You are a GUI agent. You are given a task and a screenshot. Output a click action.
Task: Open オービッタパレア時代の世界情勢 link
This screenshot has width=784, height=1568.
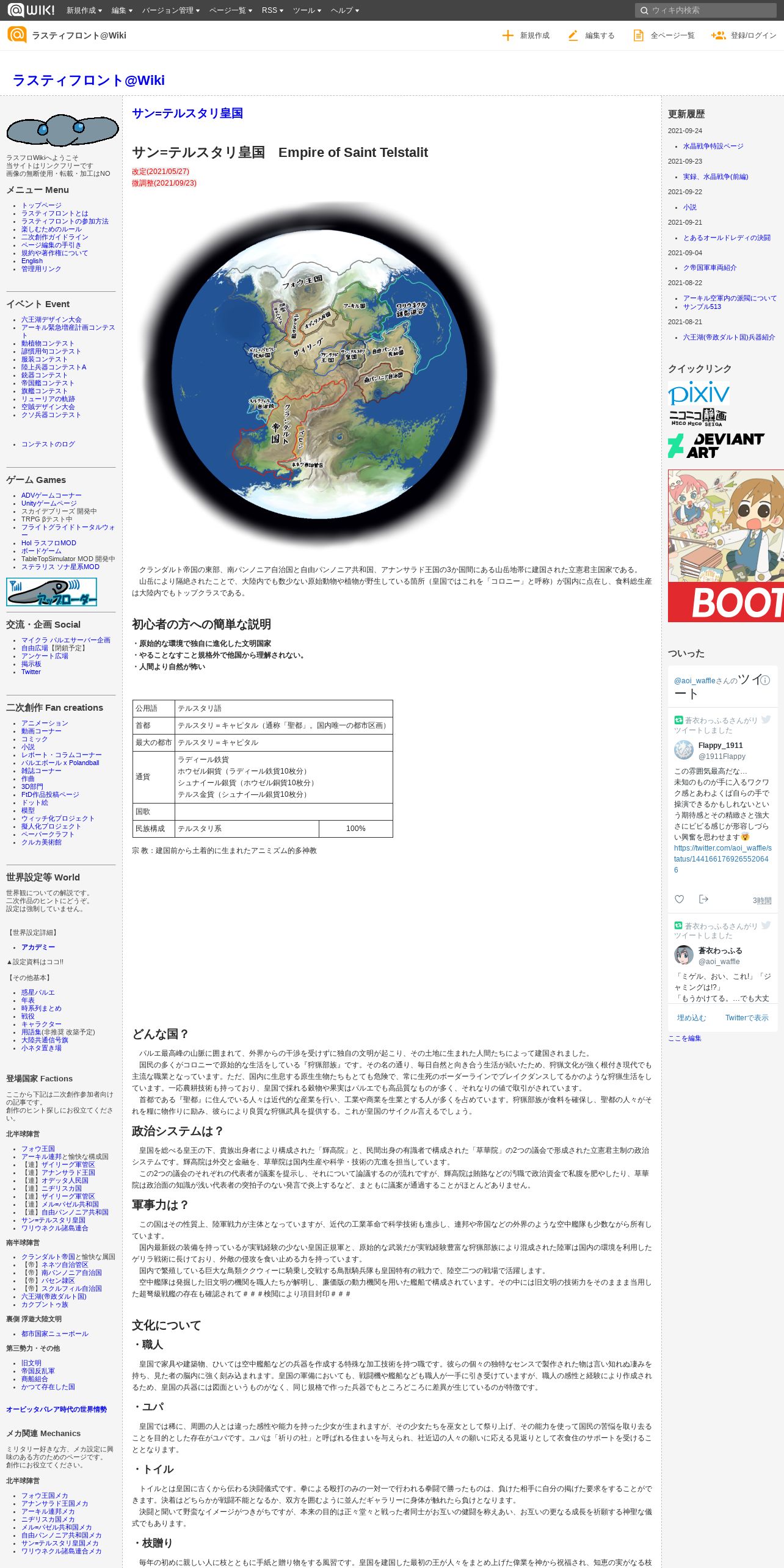[56, 1409]
